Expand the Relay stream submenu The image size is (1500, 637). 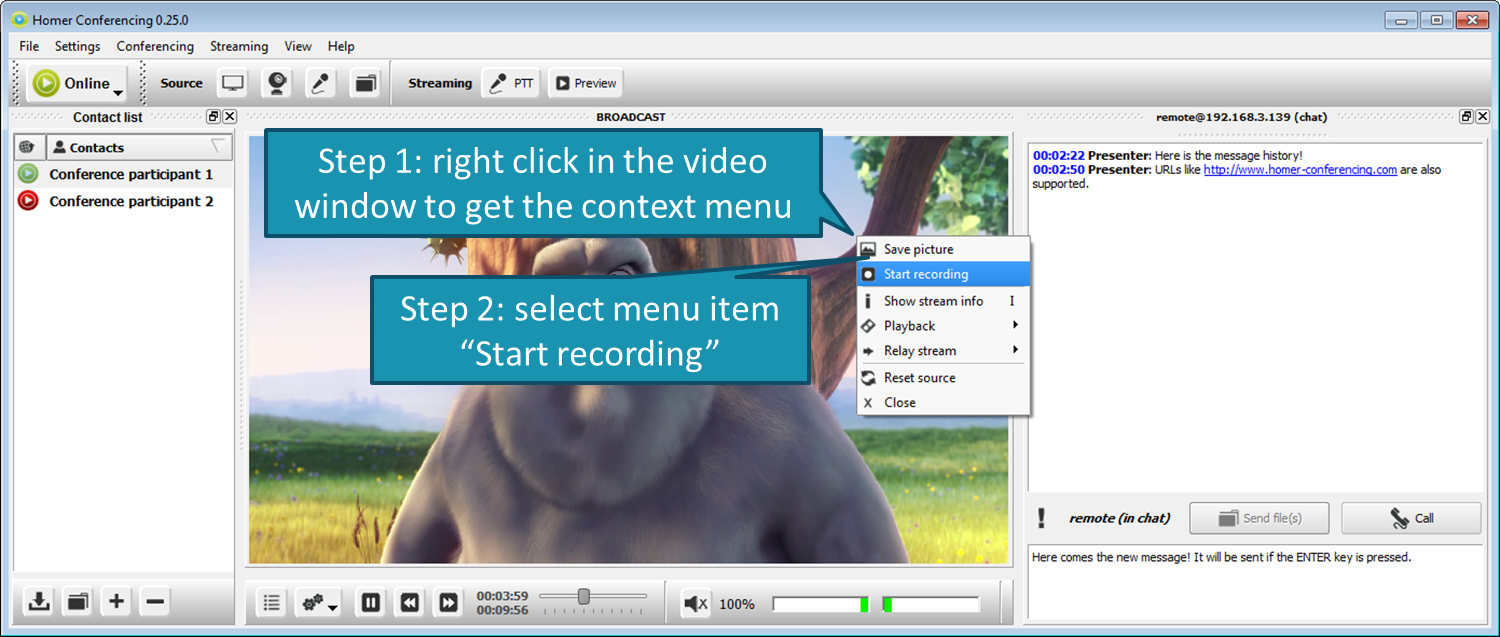tap(944, 351)
